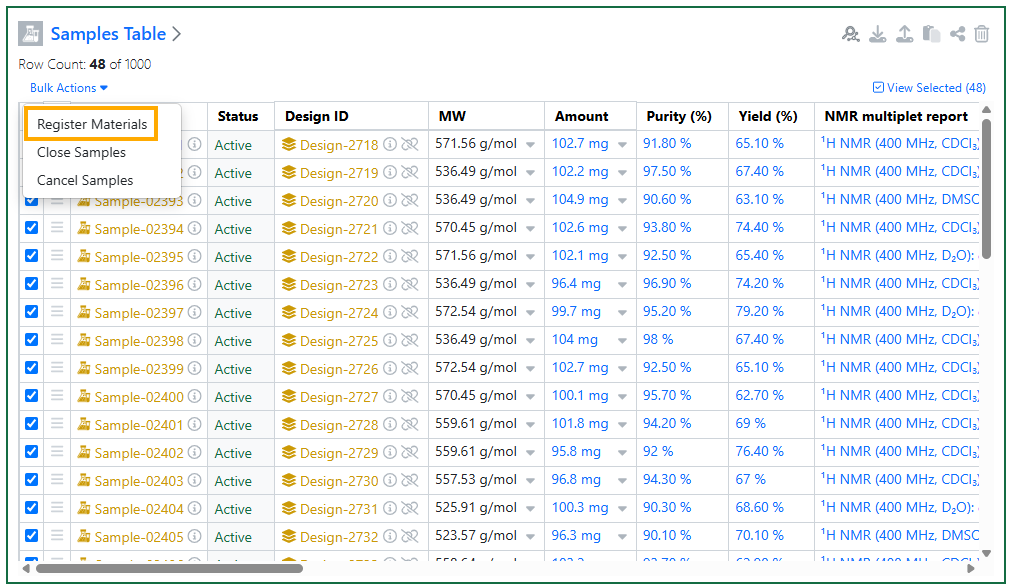
Task: Open Amount unit dropdown for 104 mg
Action: [x=622, y=341]
